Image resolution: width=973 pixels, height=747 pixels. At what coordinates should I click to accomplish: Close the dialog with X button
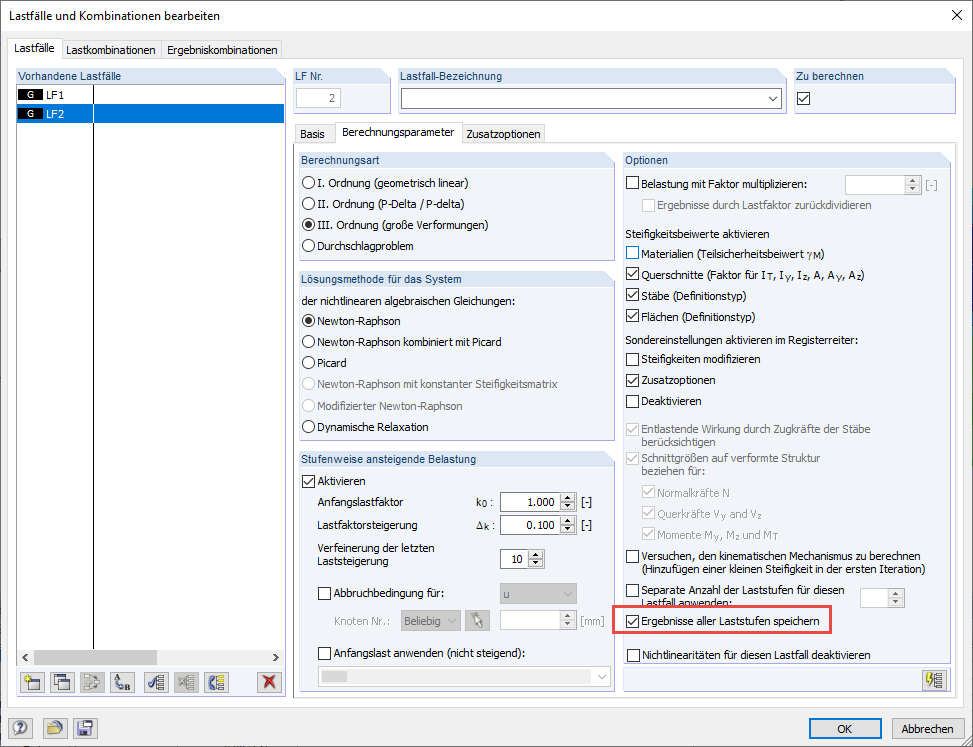click(x=956, y=16)
